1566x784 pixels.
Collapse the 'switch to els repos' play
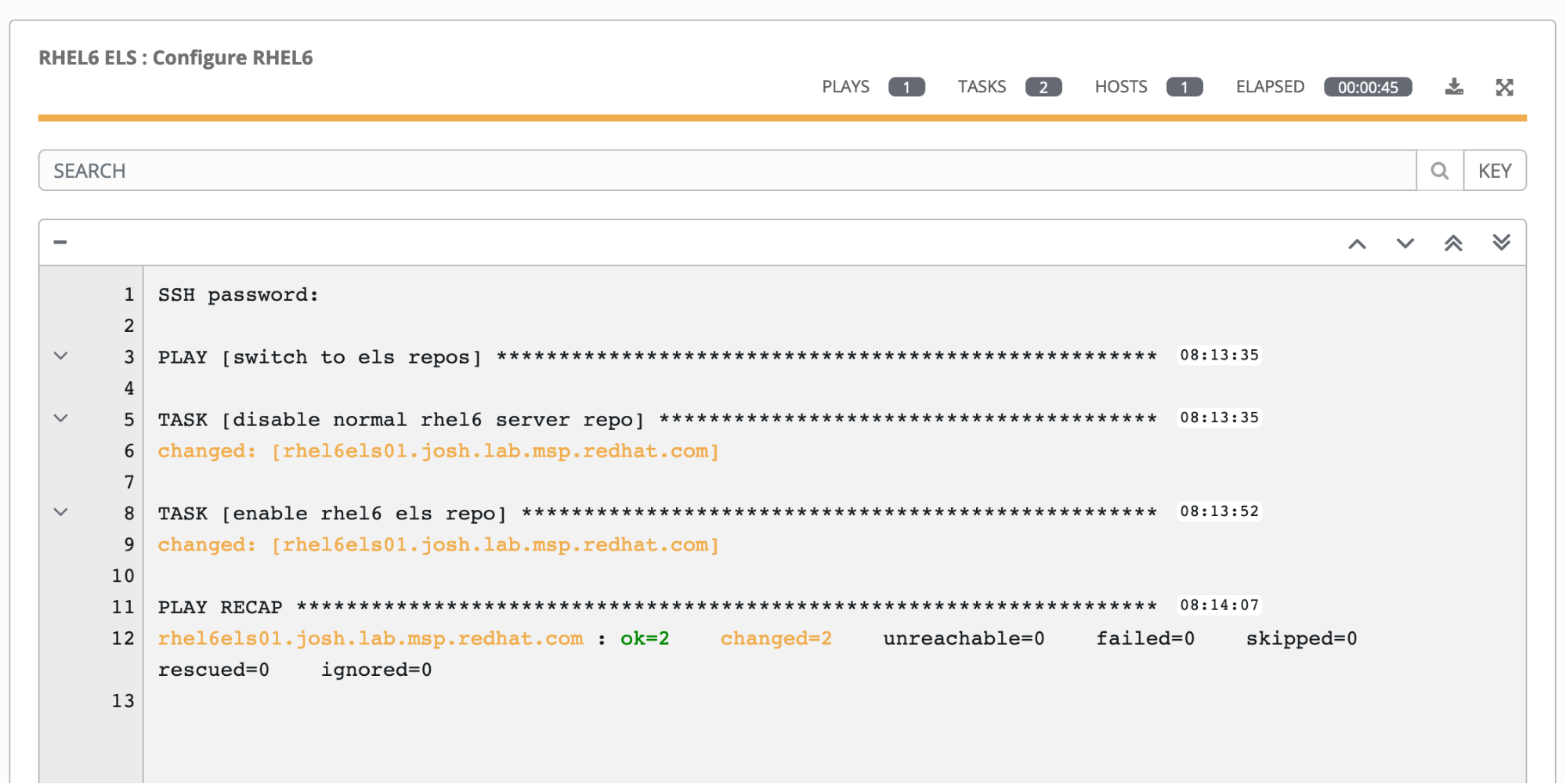coord(60,356)
